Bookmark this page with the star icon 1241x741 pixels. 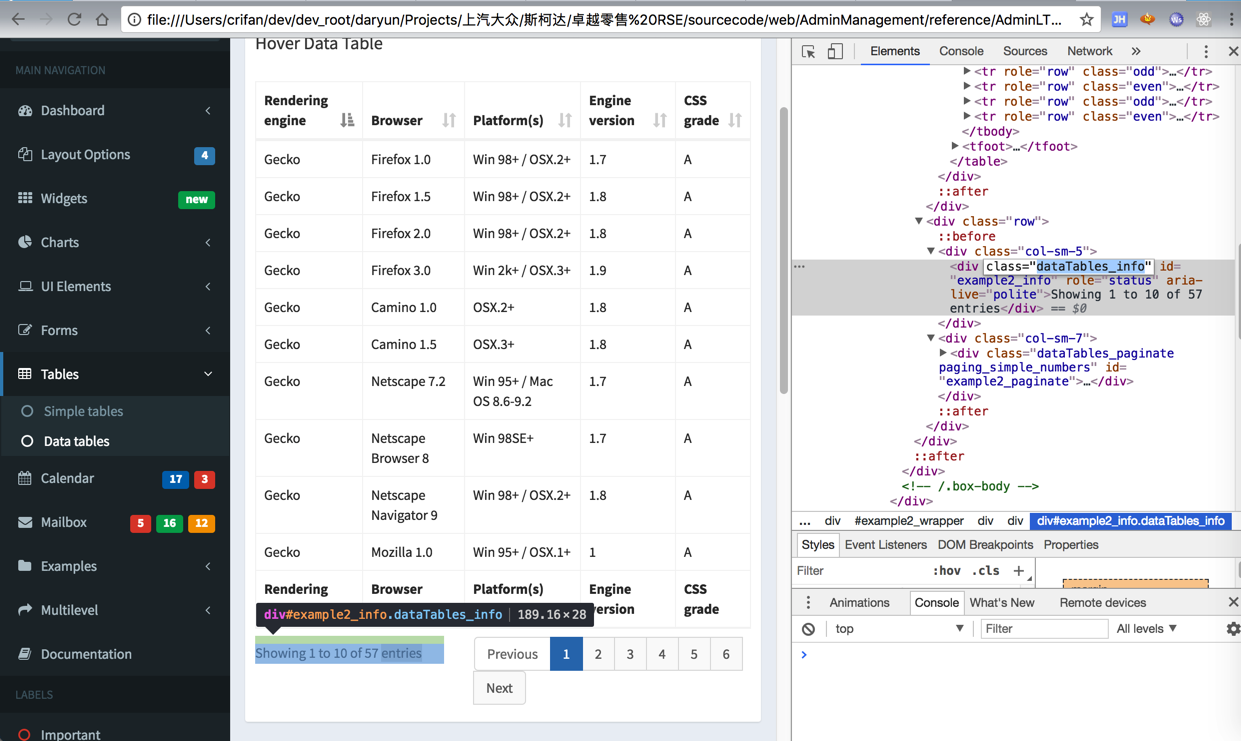[x=1086, y=19]
